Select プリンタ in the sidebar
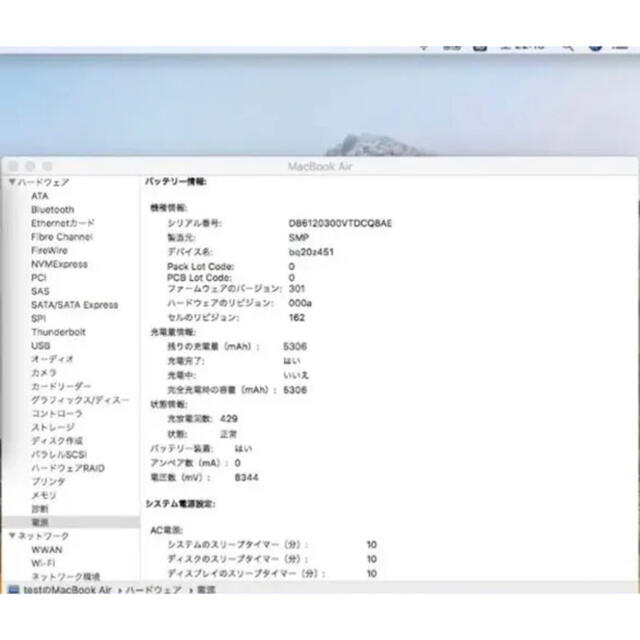The image size is (640, 640). [x=48, y=482]
